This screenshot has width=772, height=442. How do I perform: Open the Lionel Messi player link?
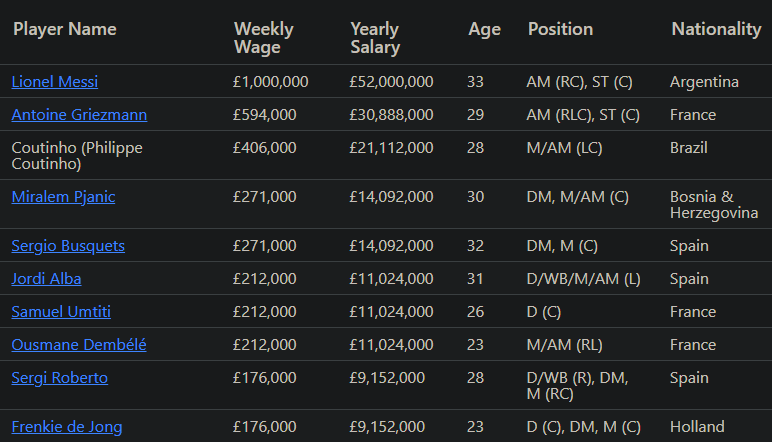54,82
